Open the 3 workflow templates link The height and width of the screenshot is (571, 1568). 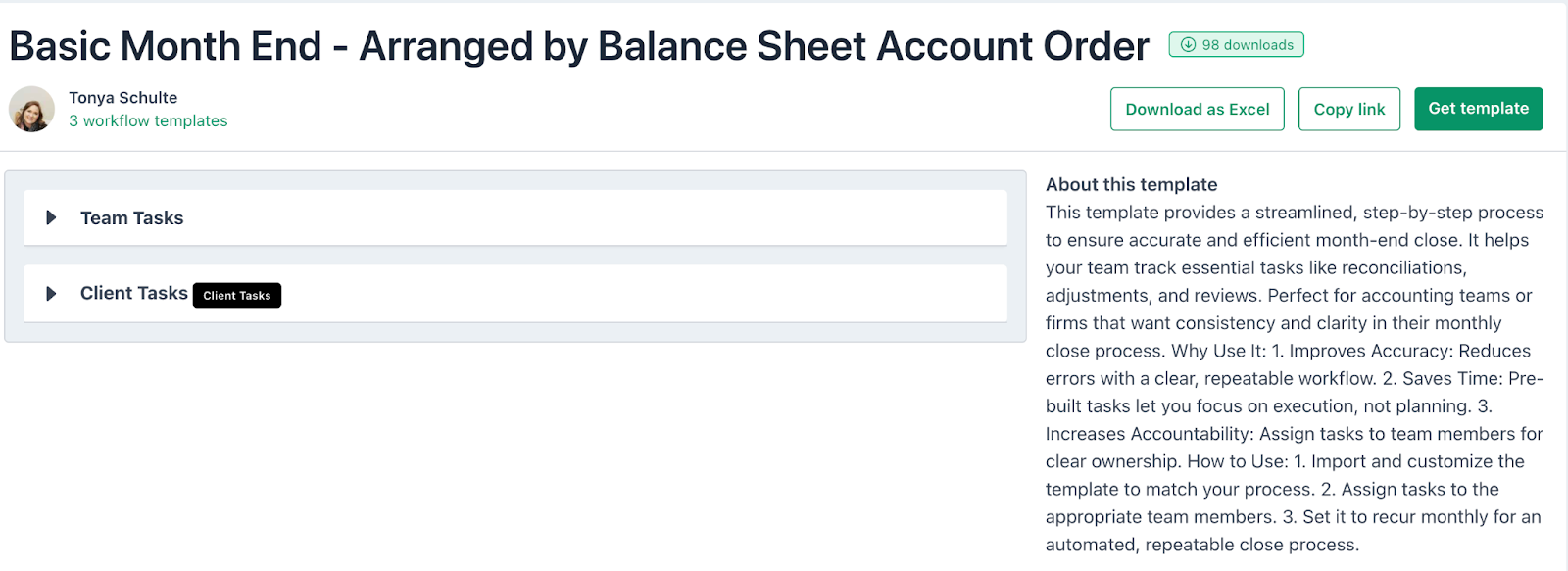(x=148, y=121)
